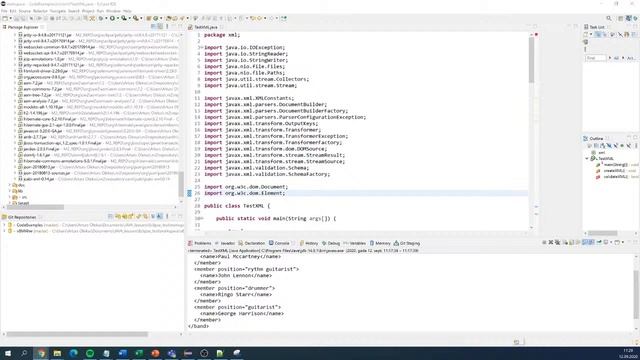Click the Run Last Tool coverage icon

point(124,18)
